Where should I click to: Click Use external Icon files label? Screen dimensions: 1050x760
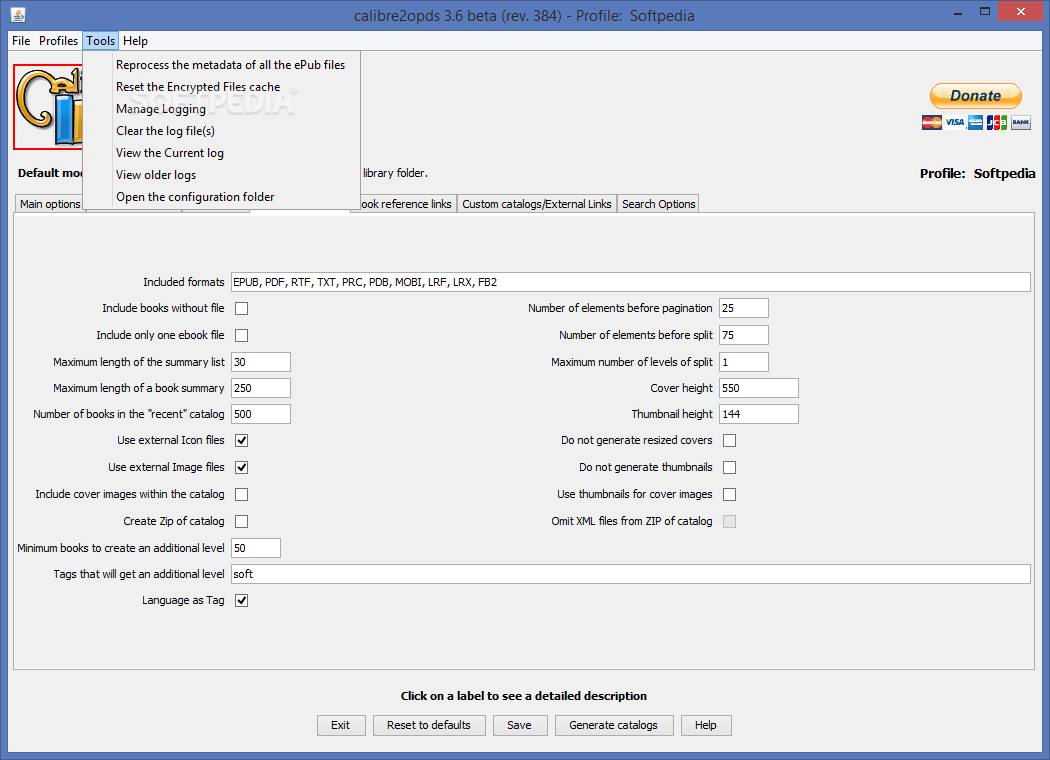171,441
